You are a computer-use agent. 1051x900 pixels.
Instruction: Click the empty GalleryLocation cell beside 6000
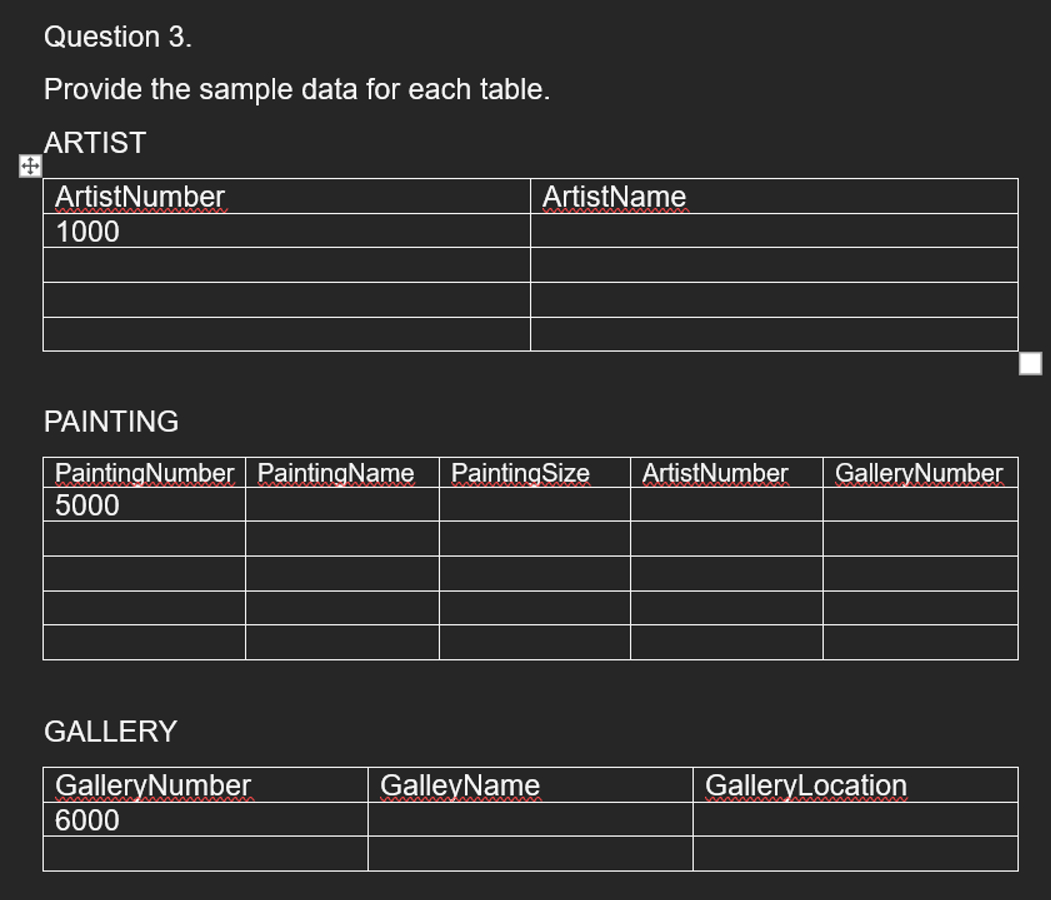856,819
